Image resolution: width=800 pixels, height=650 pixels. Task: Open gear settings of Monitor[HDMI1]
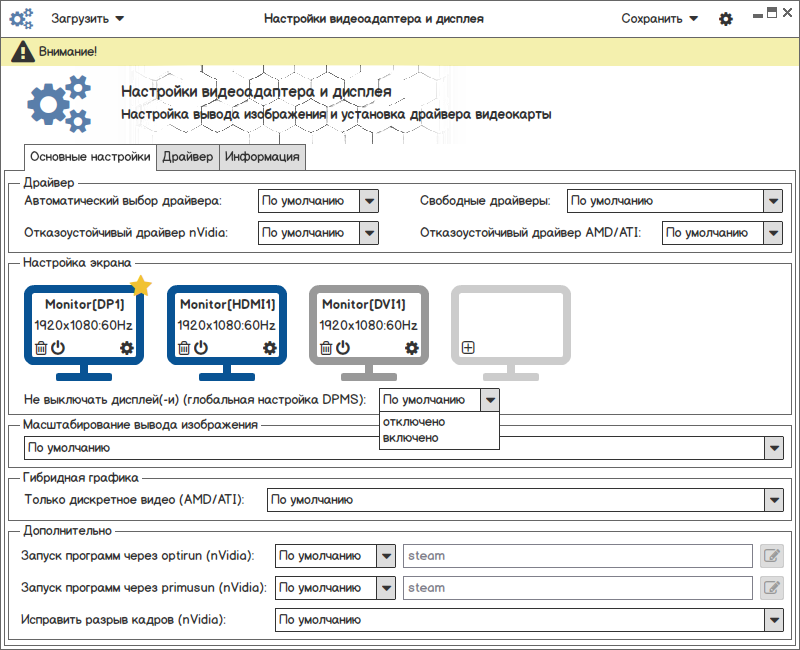tap(269, 348)
